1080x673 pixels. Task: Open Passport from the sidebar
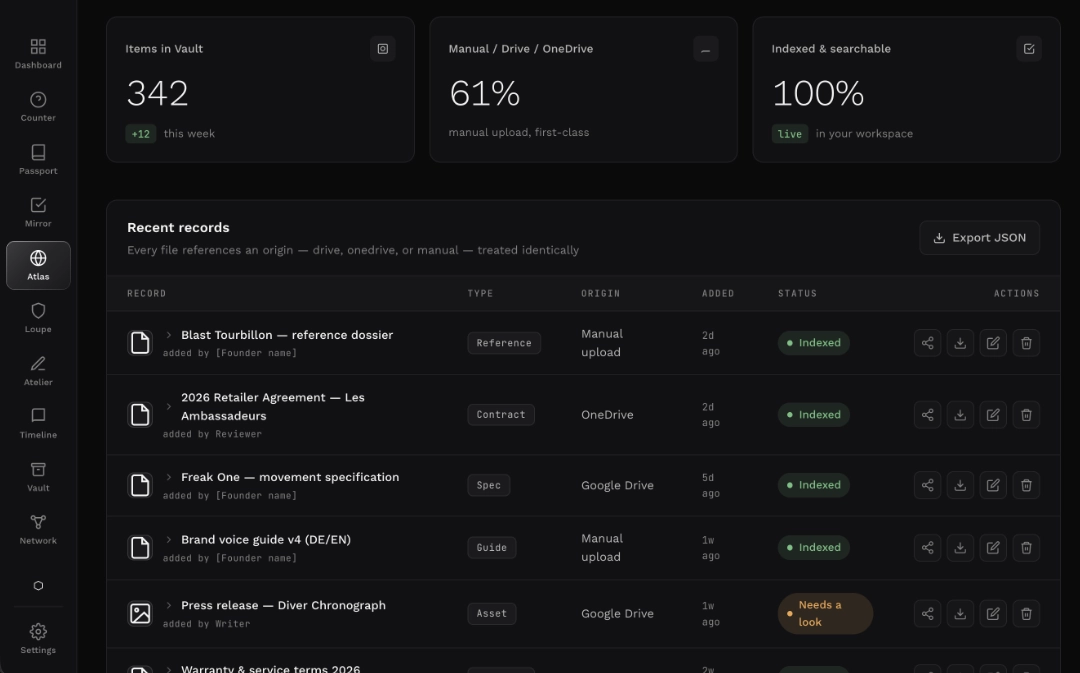pyautogui.click(x=38, y=160)
